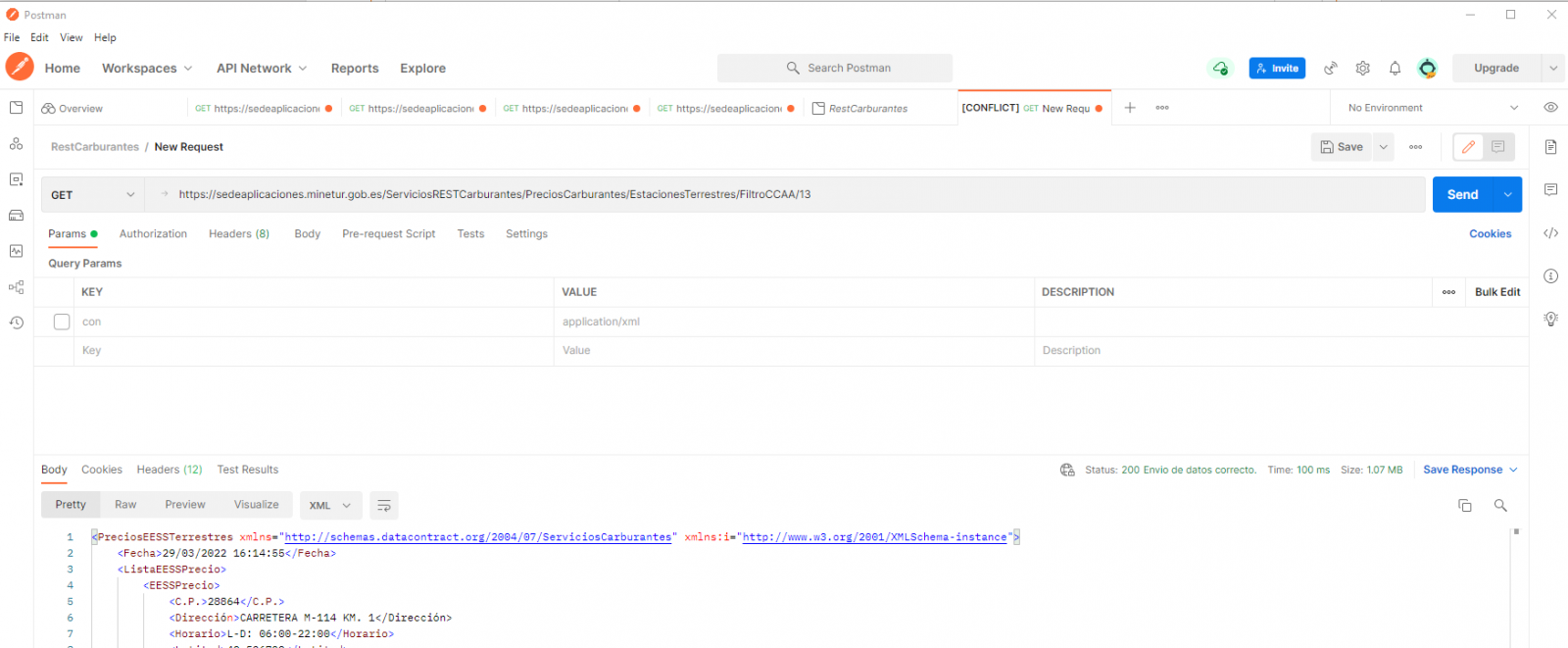Open the File menu

click(12, 38)
